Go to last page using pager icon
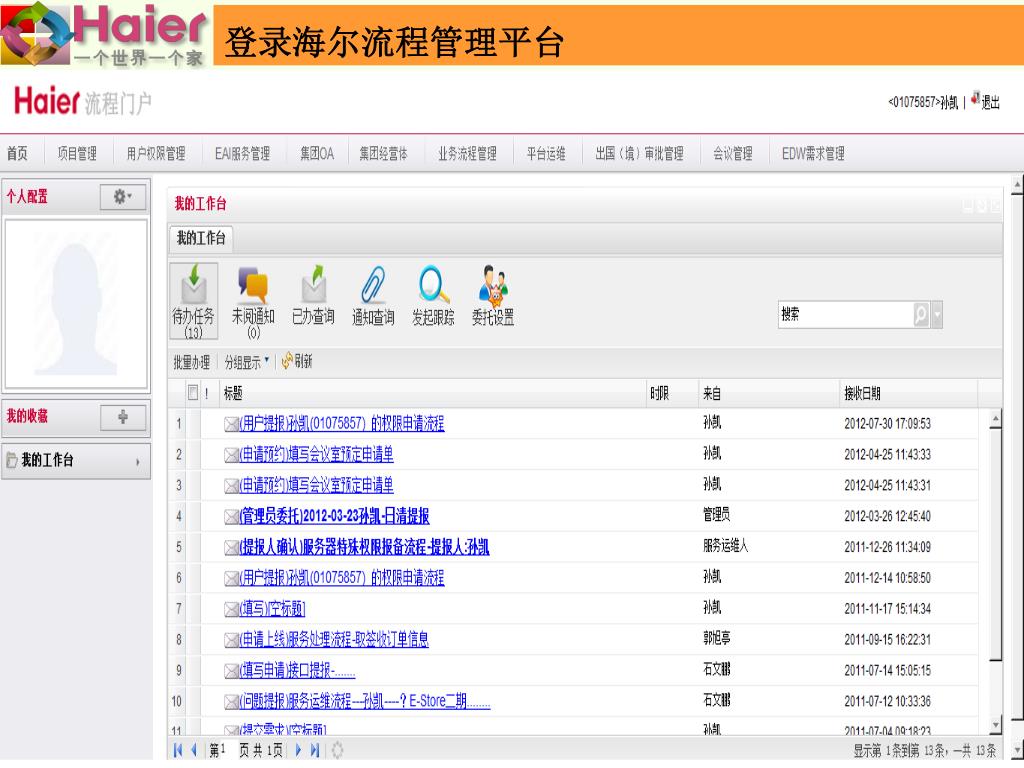 click(315, 750)
